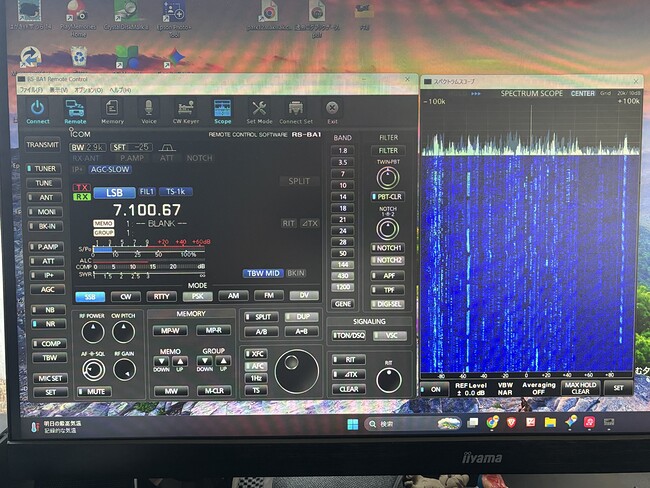
Task: Open the Connect Set icon
Action: (x=296, y=111)
